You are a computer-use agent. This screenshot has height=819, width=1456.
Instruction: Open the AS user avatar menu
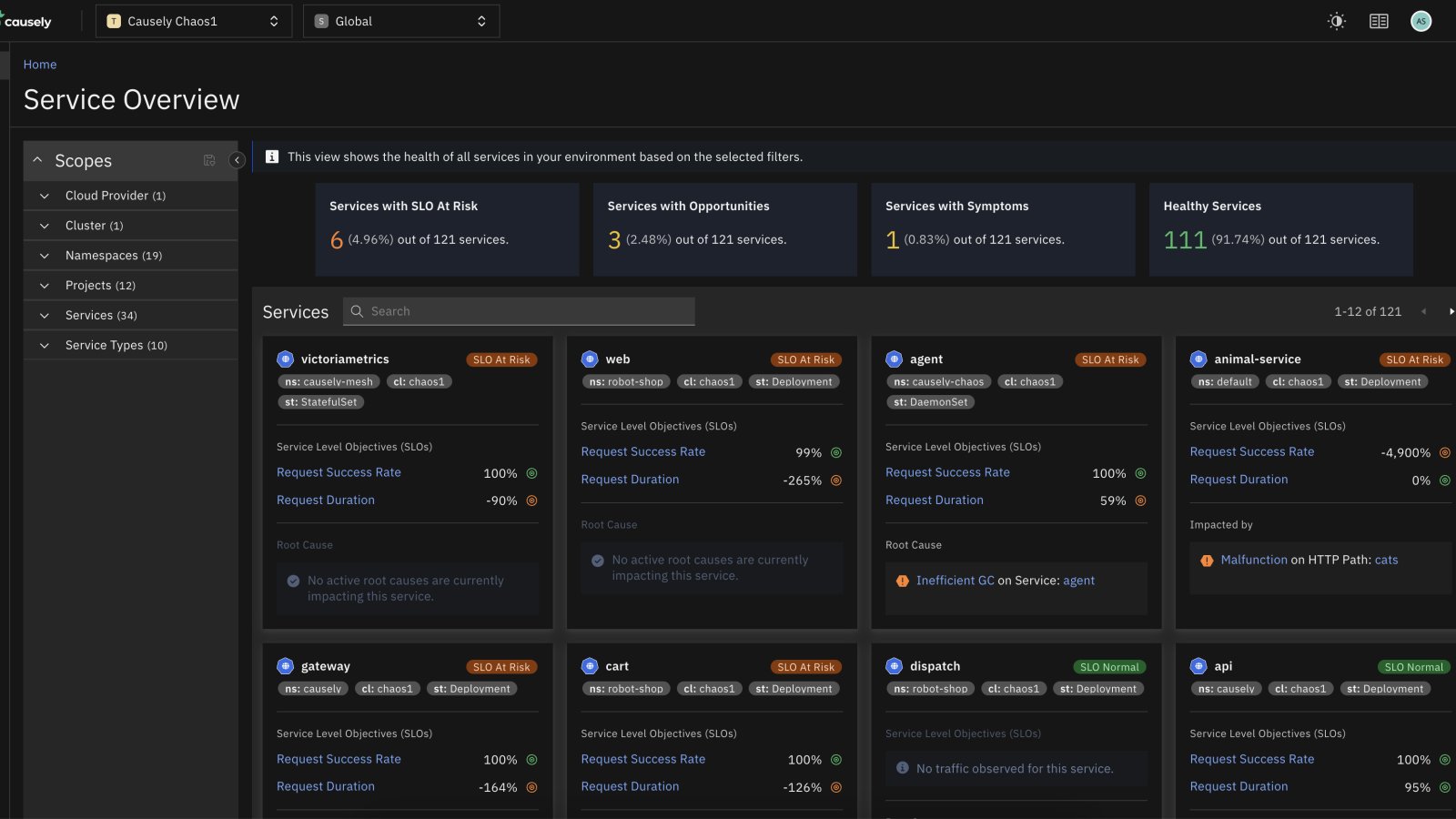click(1421, 20)
